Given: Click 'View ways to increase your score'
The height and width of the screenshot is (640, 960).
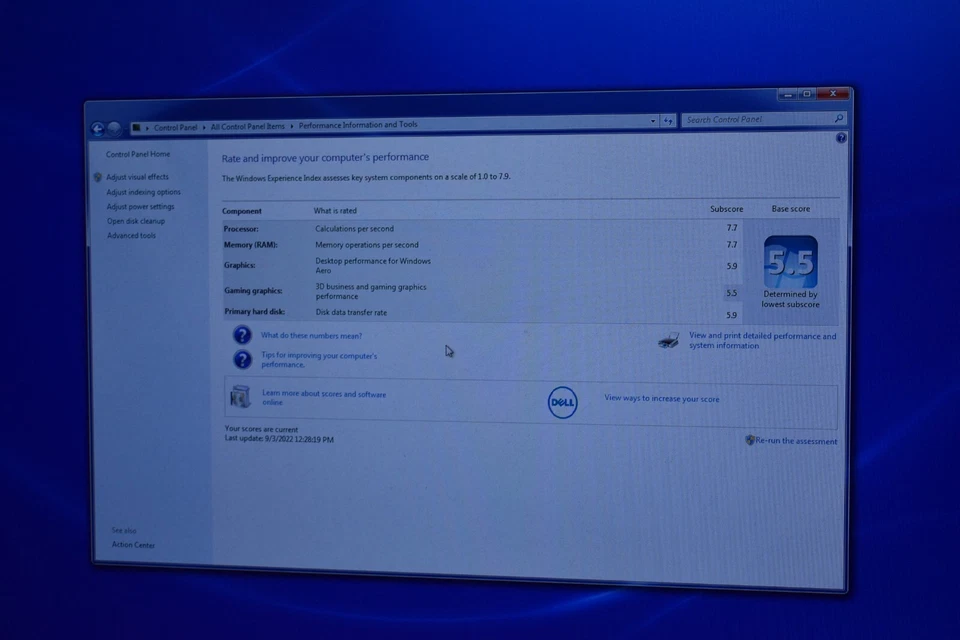Looking at the screenshot, I should coord(661,399).
